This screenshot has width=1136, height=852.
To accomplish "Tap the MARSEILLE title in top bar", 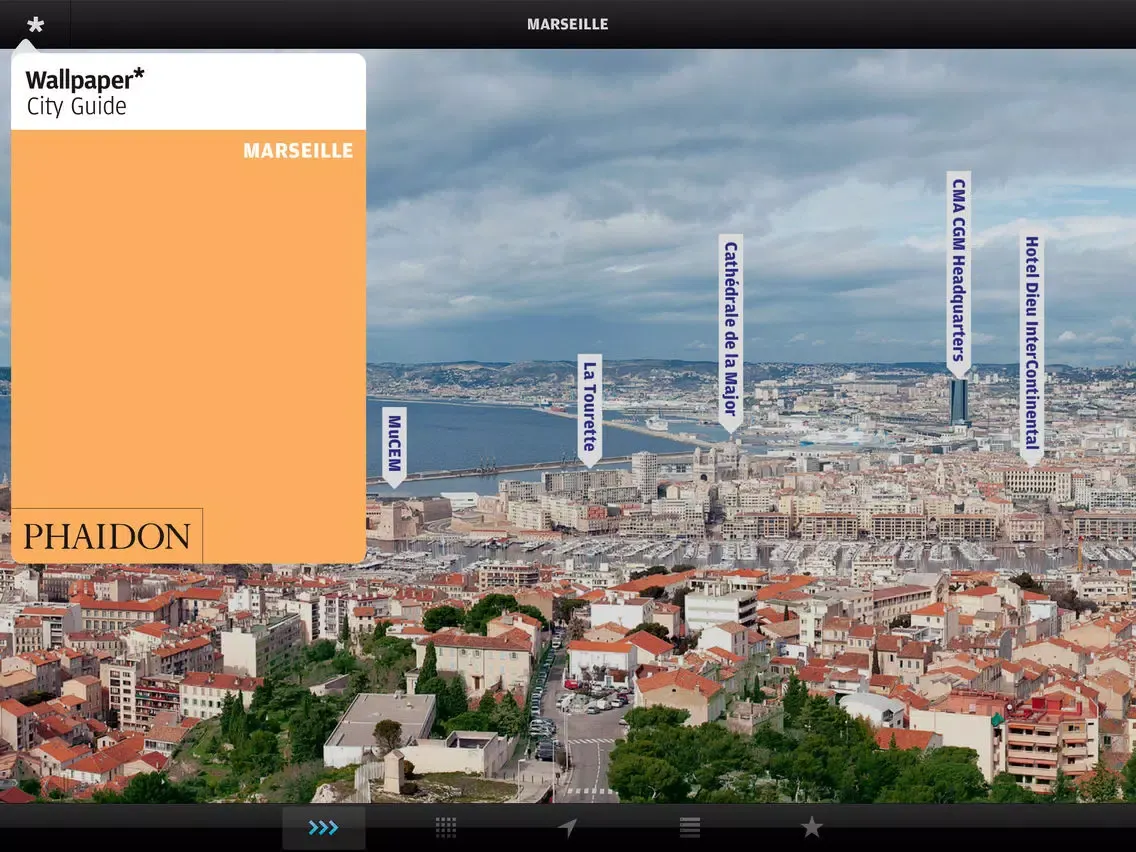I will 568,25.
